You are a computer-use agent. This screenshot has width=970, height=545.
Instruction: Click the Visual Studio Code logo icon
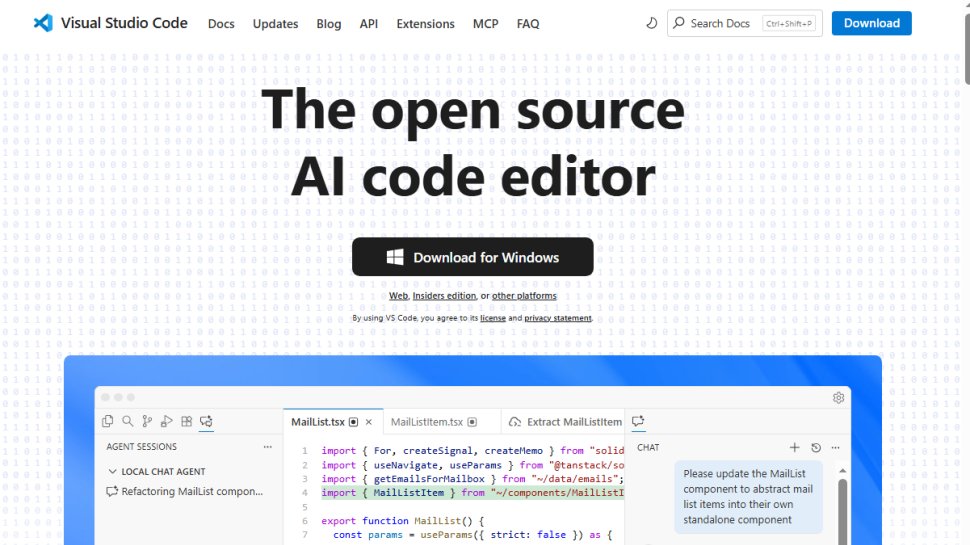[x=43, y=24]
